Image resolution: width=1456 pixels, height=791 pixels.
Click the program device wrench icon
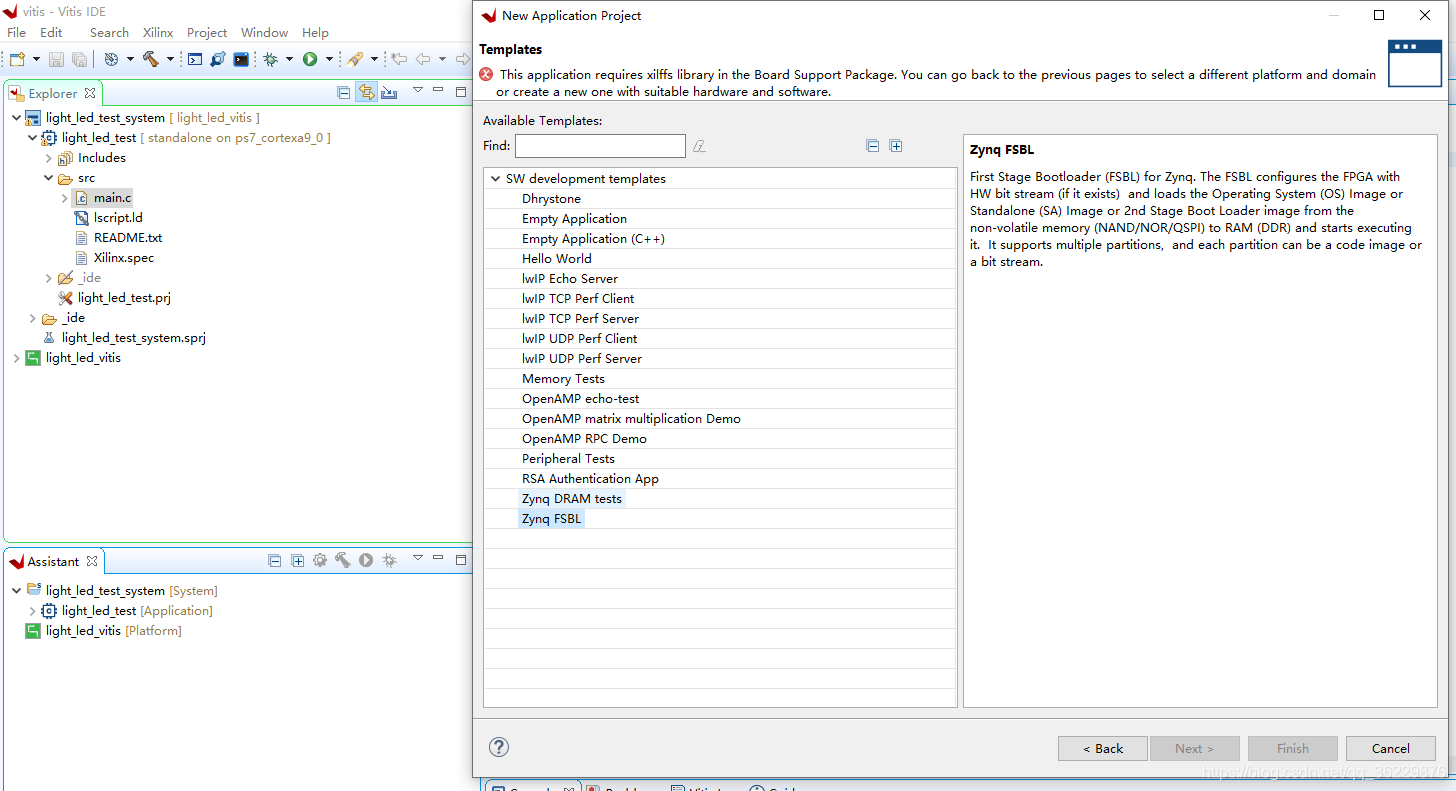coord(218,60)
